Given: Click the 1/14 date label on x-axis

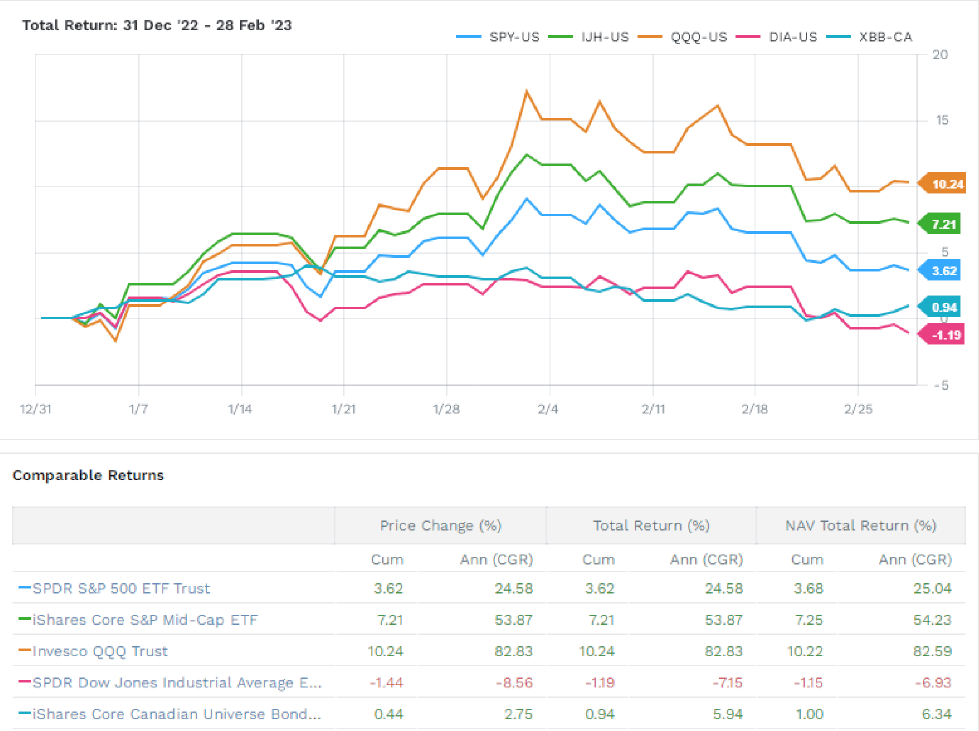Looking at the screenshot, I should click(240, 409).
